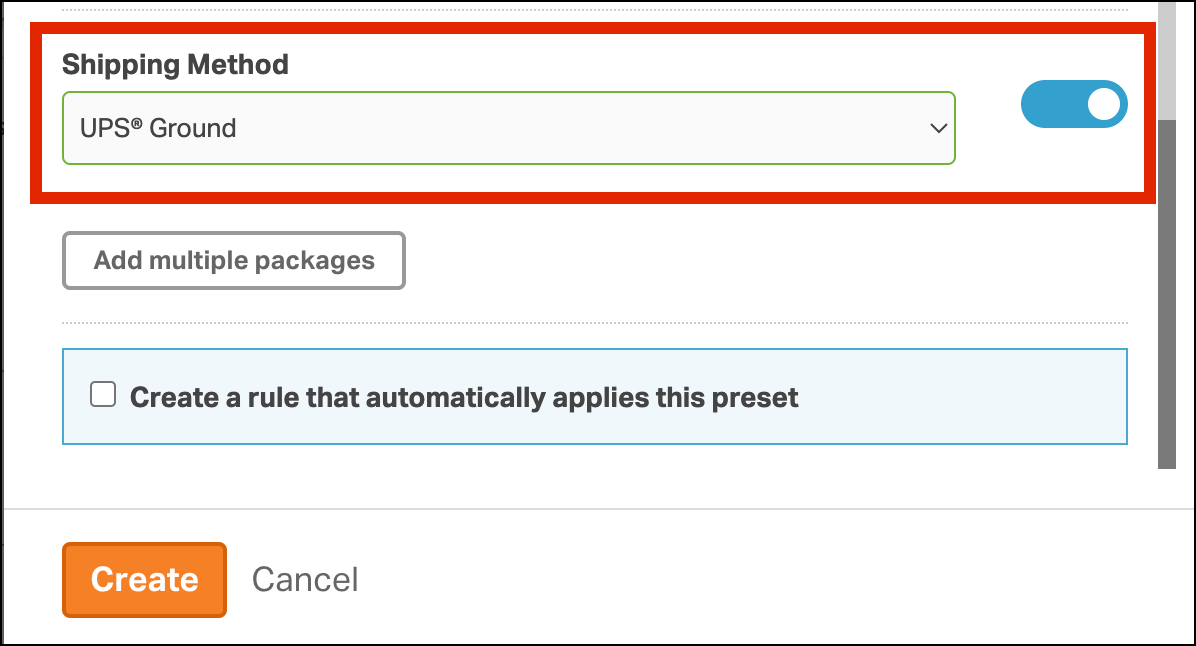Click the white knob of the blue toggle
Viewport: 1196px width, 646px height.
(1103, 105)
